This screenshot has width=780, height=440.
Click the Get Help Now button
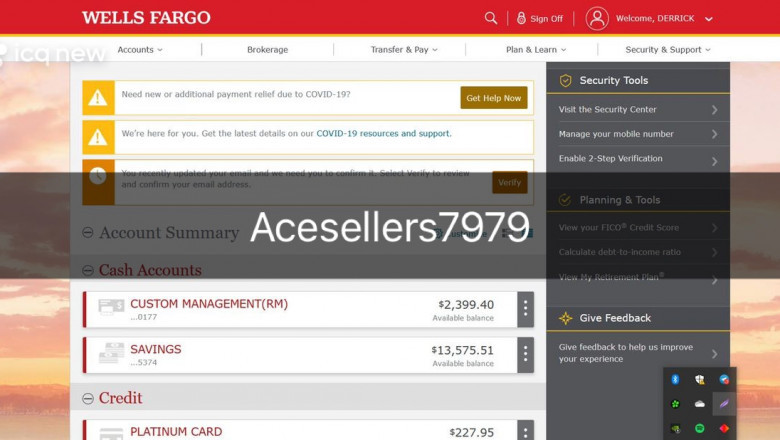493,98
